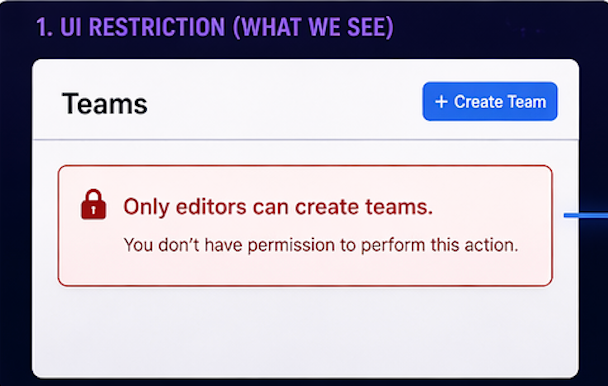Click the purple UI RESTRICTION section title
Screen dimensions: 608x386
[215, 27]
